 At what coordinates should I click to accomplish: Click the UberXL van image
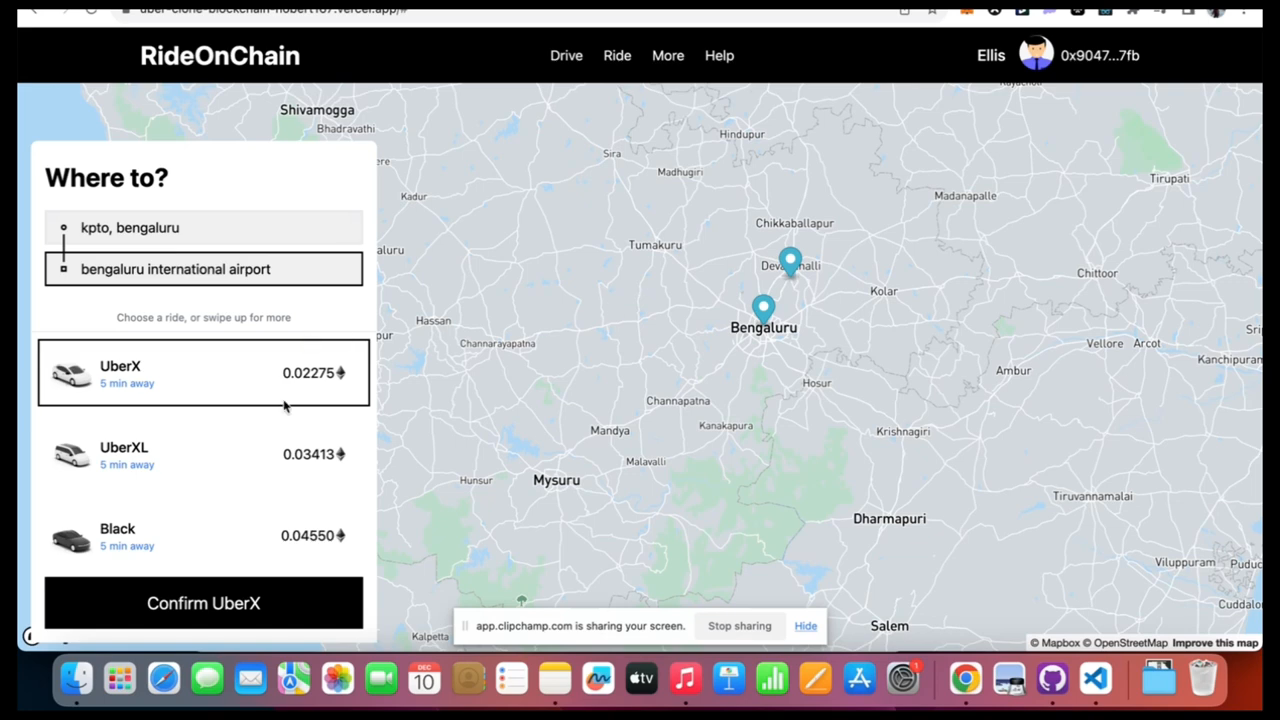pyautogui.click(x=71, y=455)
